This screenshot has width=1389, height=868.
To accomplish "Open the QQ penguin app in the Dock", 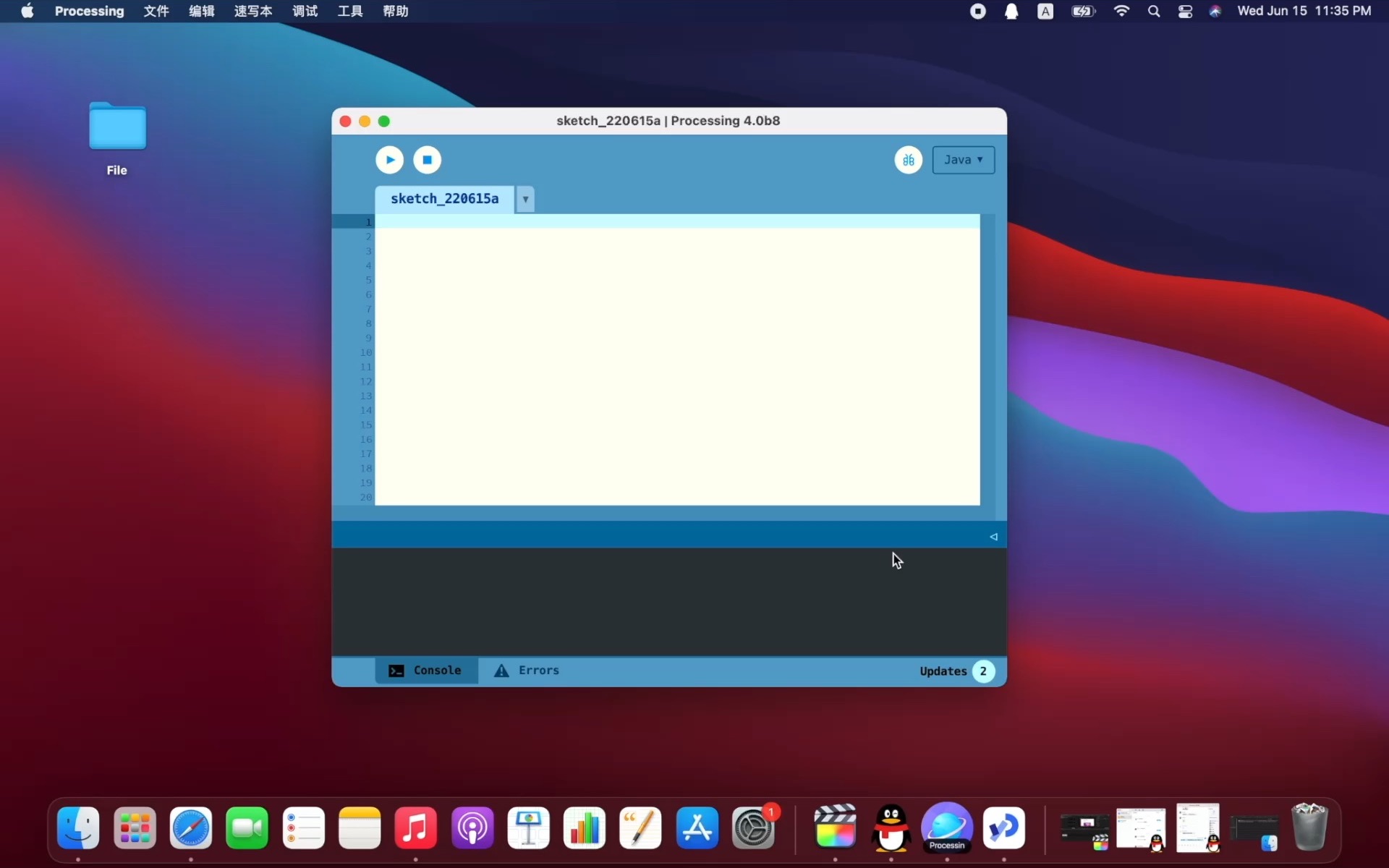I will (x=891, y=827).
